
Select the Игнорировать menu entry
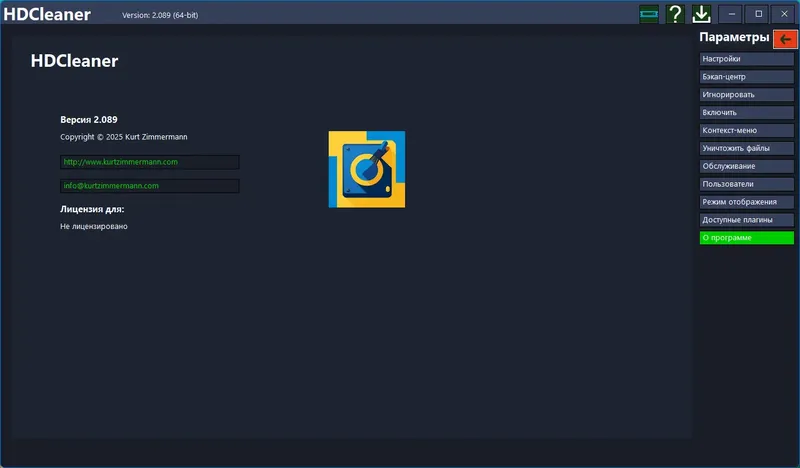(746, 94)
